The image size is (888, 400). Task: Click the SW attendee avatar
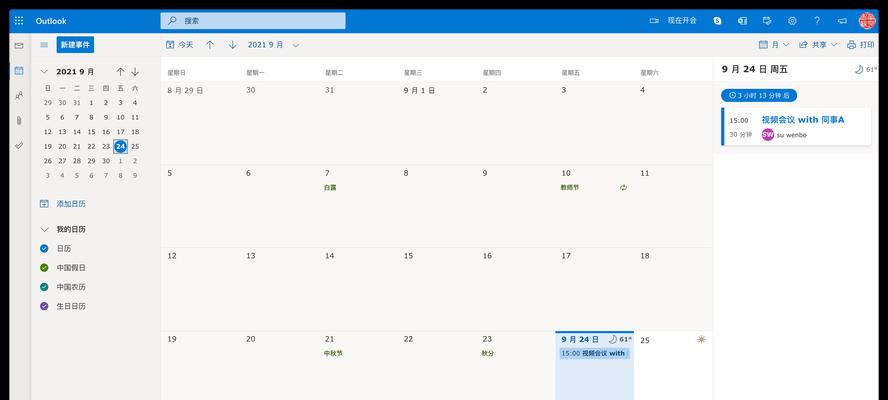pyautogui.click(x=768, y=134)
